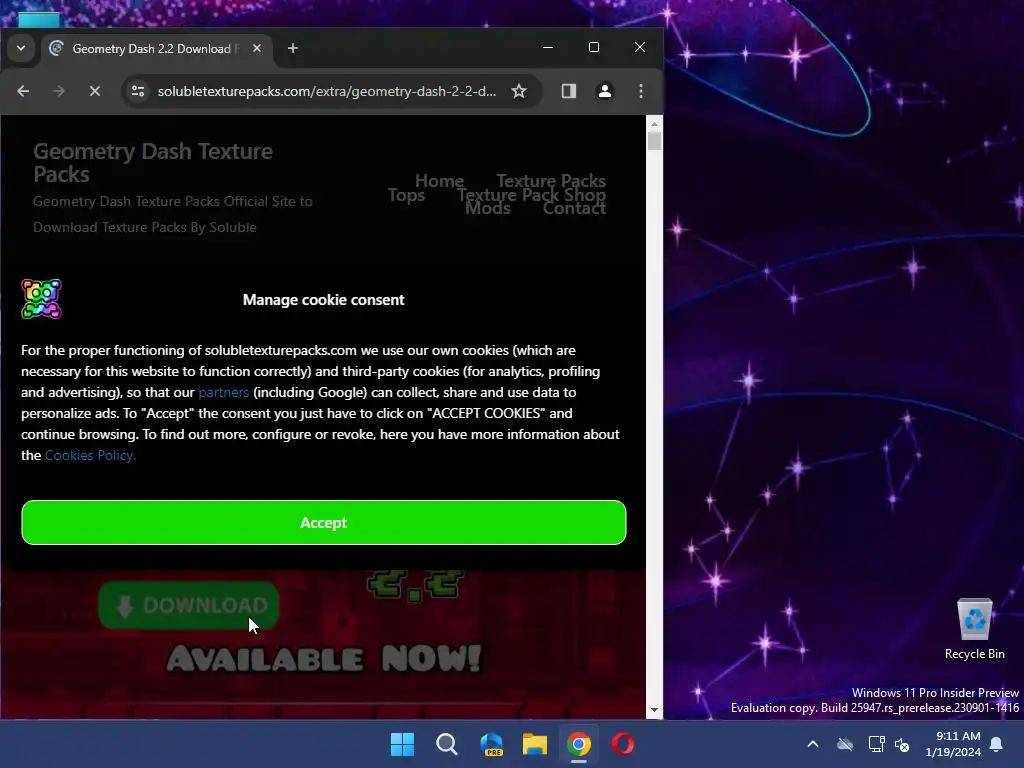
Task: View site information icon in address bar
Action: click(x=138, y=91)
